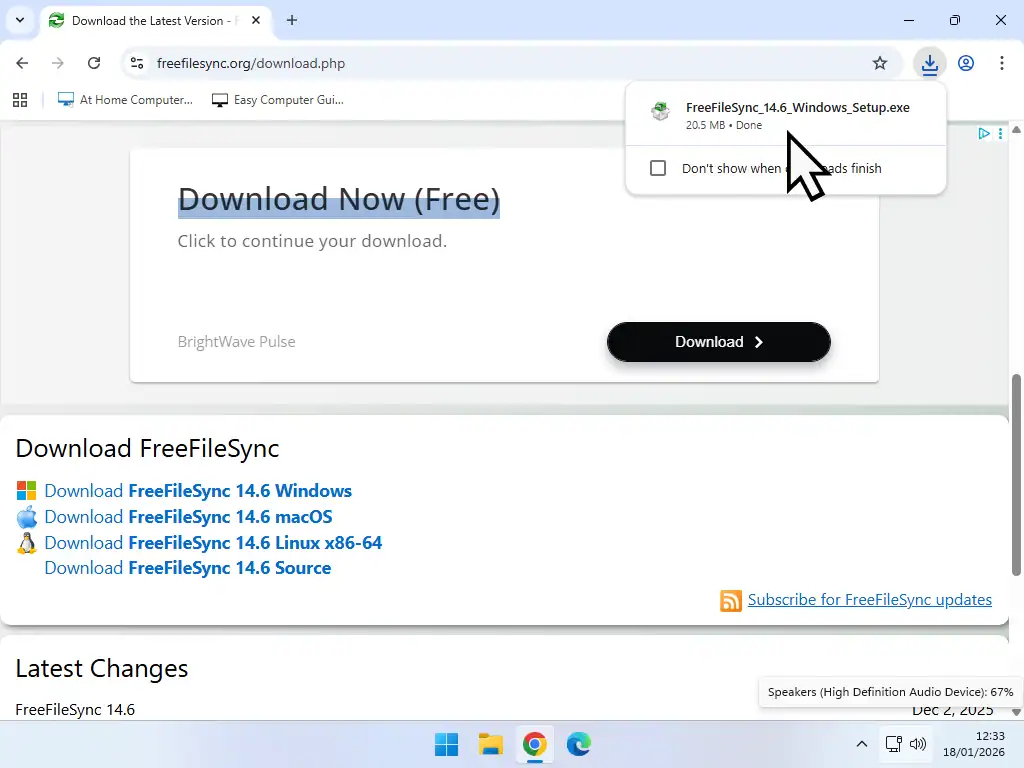
Task: Click the Linux penguin icon
Action: (x=26, y=542)
